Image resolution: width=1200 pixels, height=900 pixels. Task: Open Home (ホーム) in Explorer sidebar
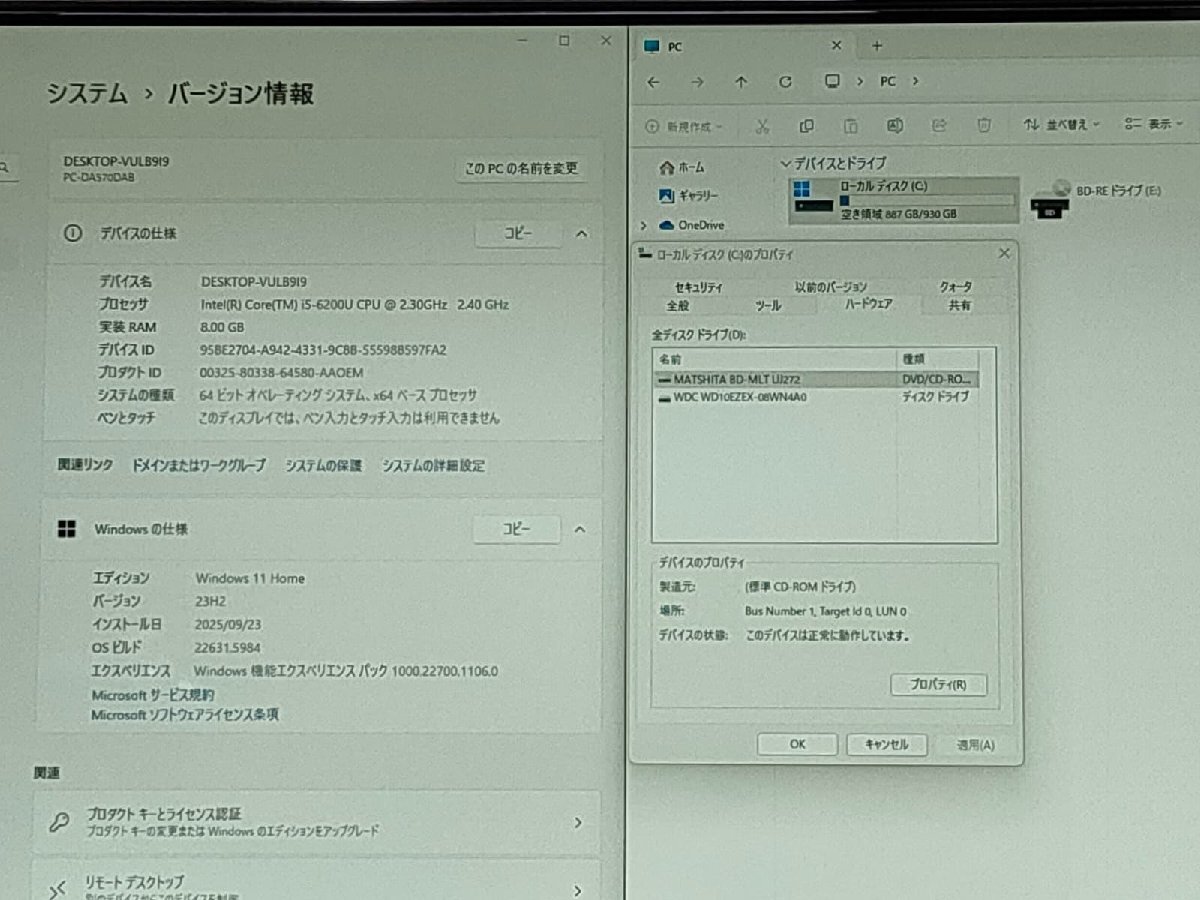click(x=681, y=167)
